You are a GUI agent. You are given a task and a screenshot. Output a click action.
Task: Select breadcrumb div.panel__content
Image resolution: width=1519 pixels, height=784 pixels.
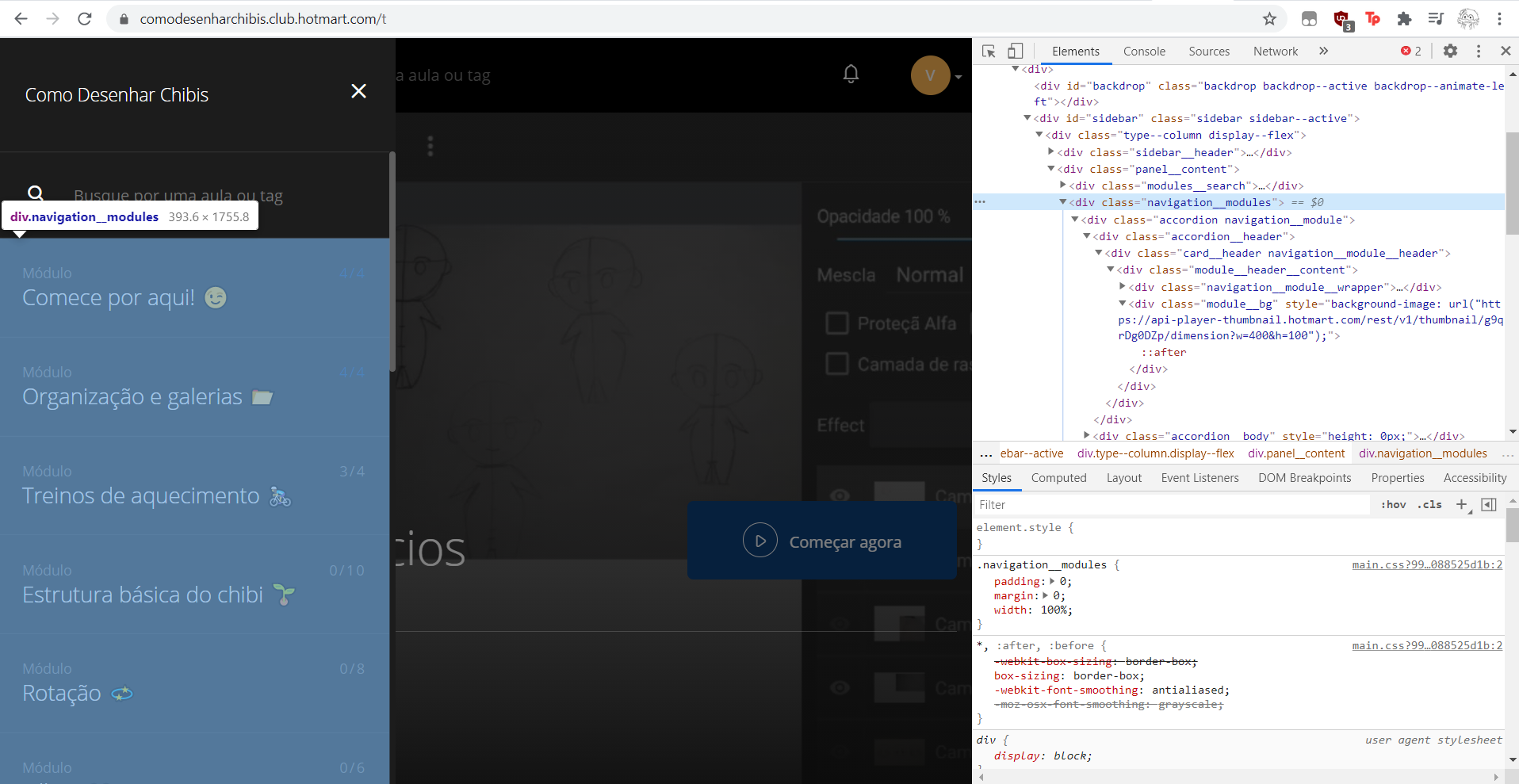(1296, 453)
